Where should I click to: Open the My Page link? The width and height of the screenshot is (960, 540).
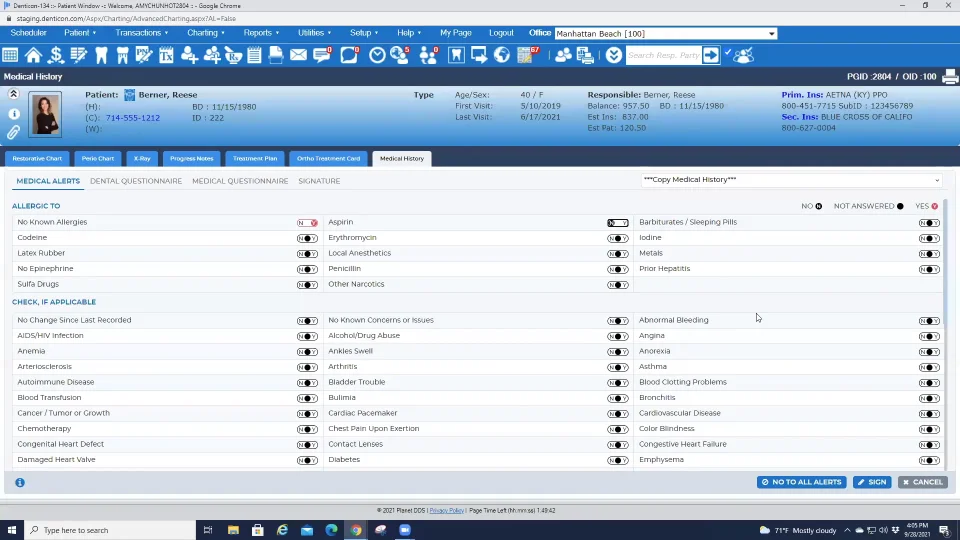[456, 32]
